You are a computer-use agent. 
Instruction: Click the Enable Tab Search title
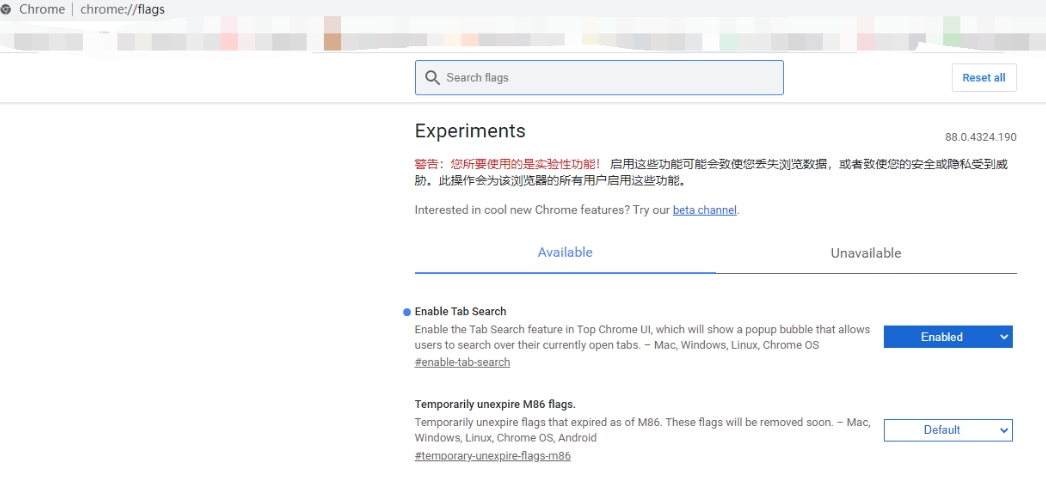pos(460,311)
